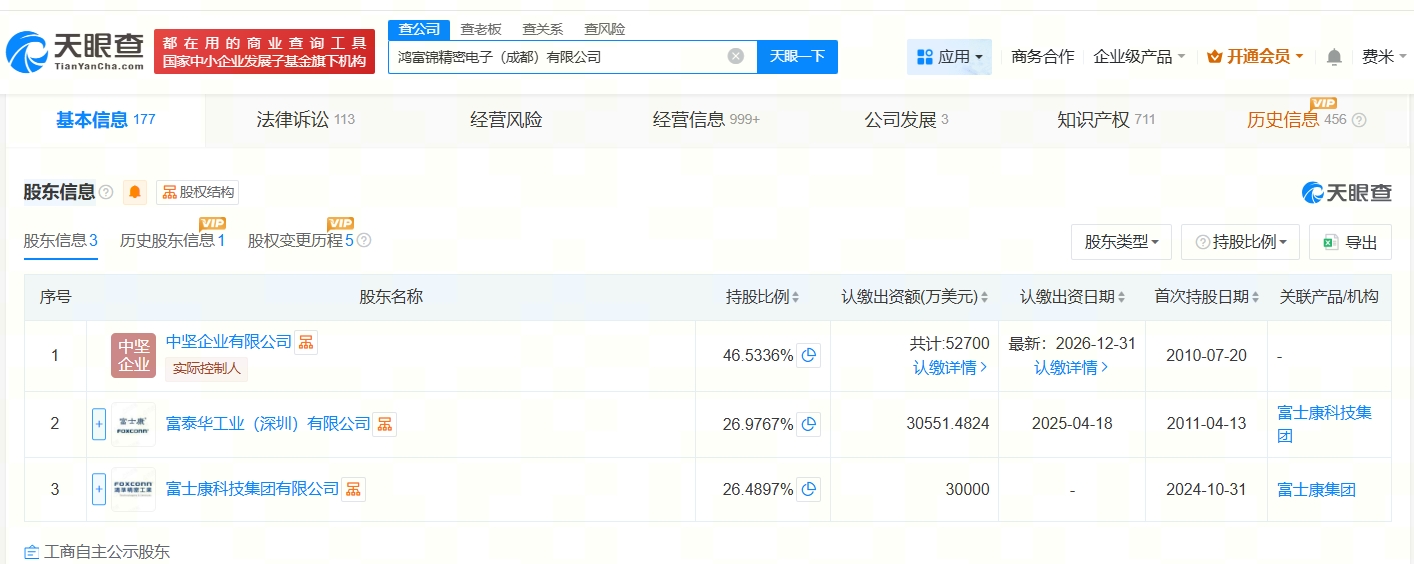Click date cell 2010-07-20
This screenshot has height=564, width=1414.
pos(1206,355)
